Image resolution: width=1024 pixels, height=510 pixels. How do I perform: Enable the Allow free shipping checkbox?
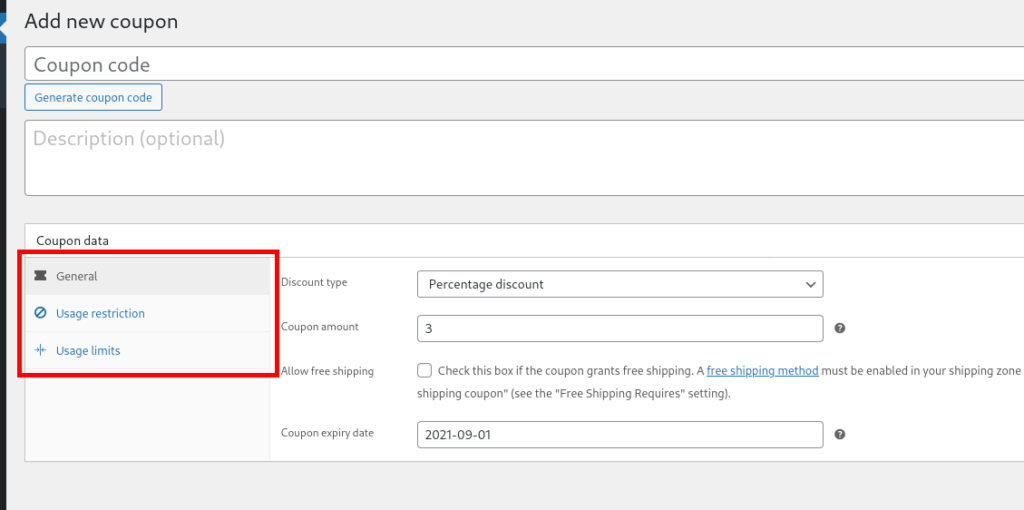(424, 371)
